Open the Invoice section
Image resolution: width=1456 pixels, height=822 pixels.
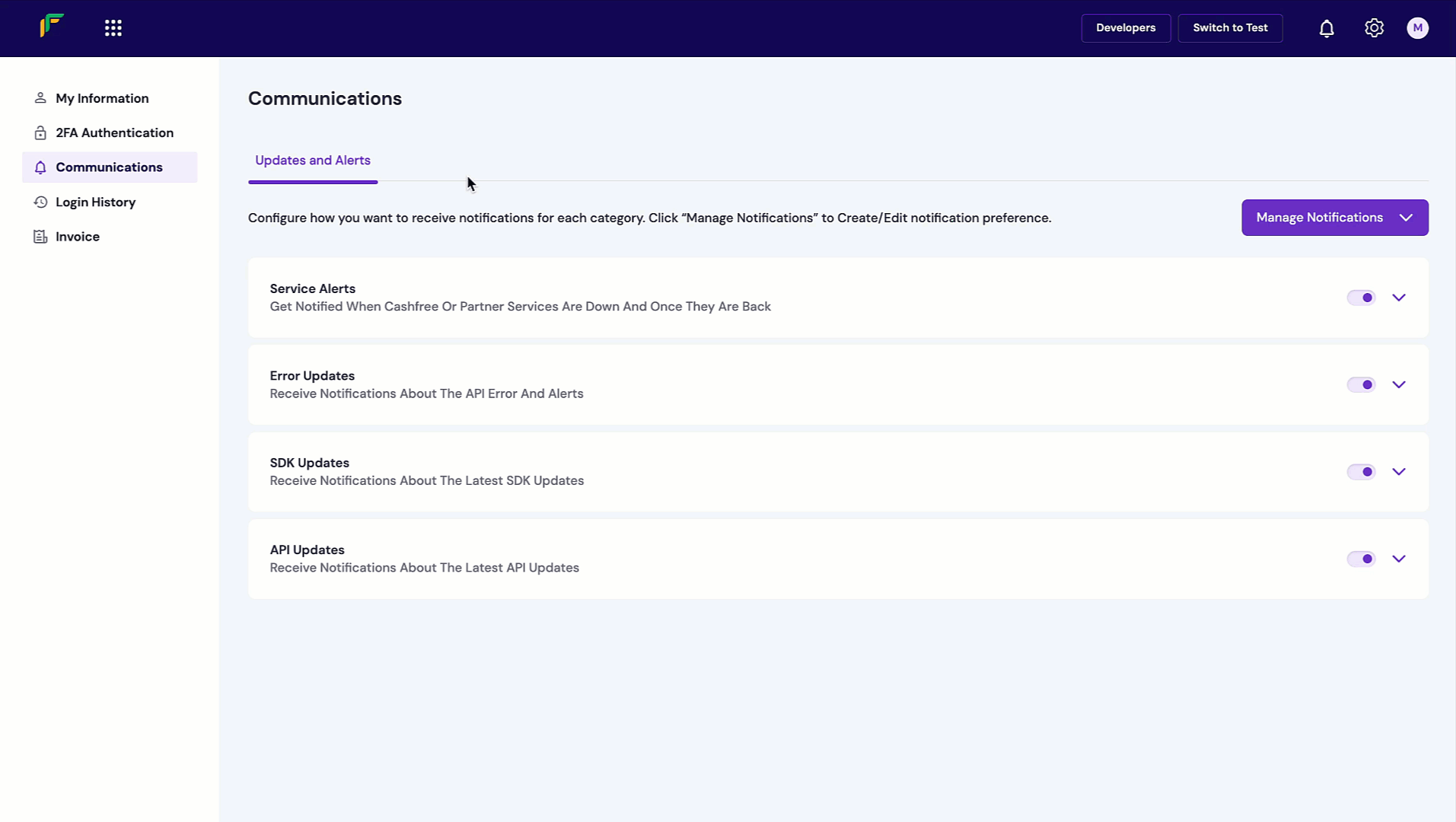pyautogui.click(x=77, y=236)
